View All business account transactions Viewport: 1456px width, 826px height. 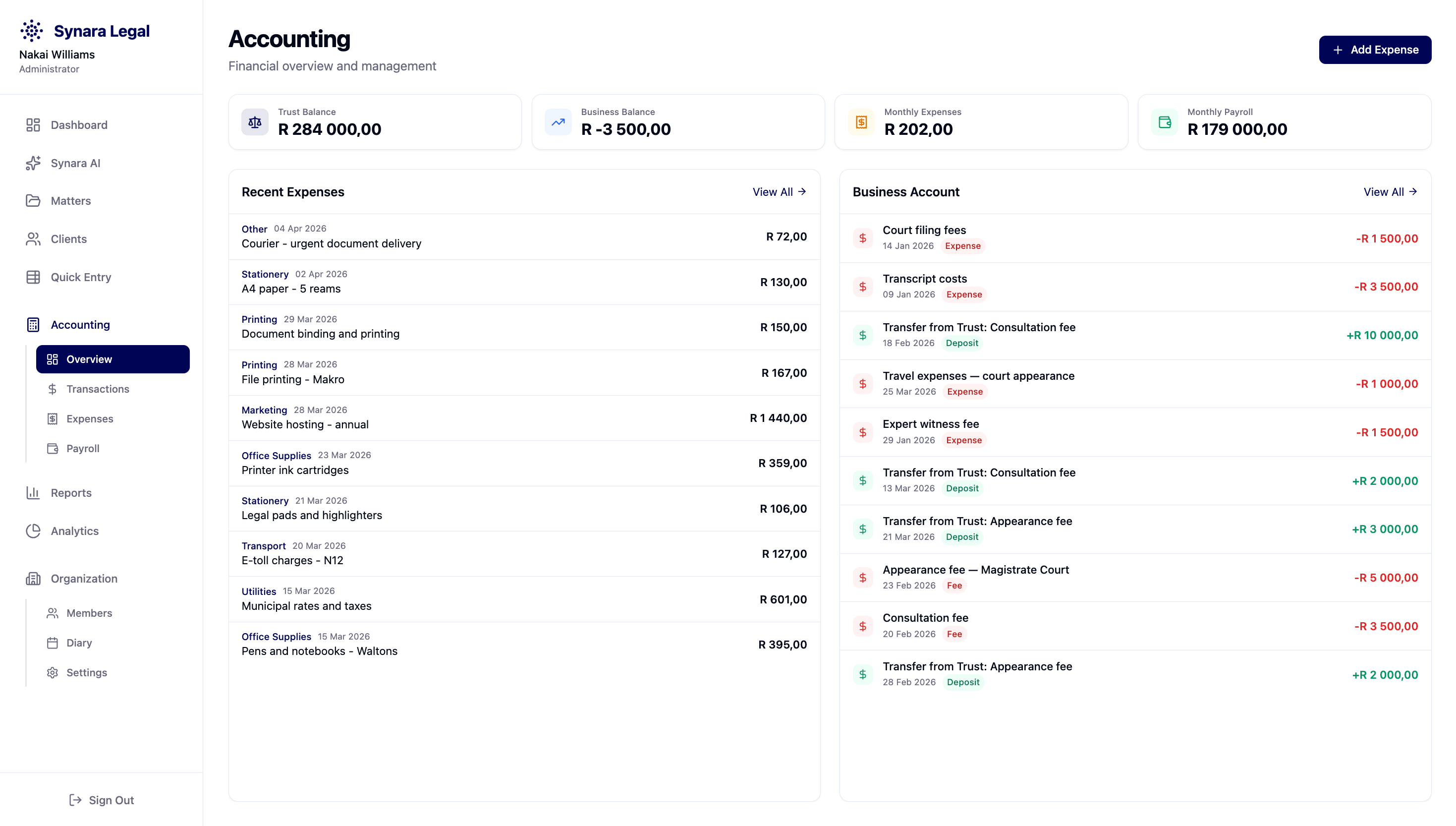1391,192
